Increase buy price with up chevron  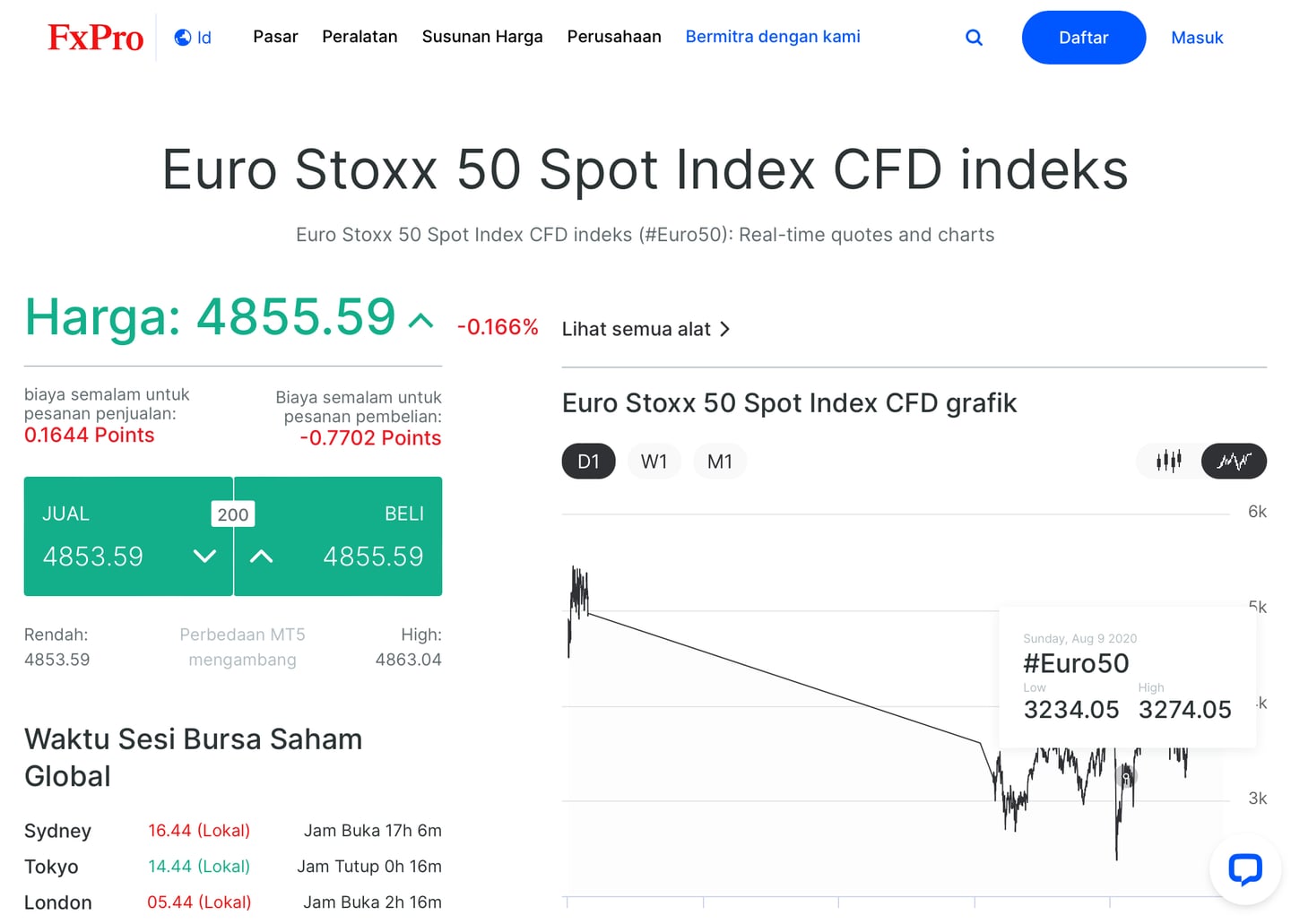tap(261, 556)
